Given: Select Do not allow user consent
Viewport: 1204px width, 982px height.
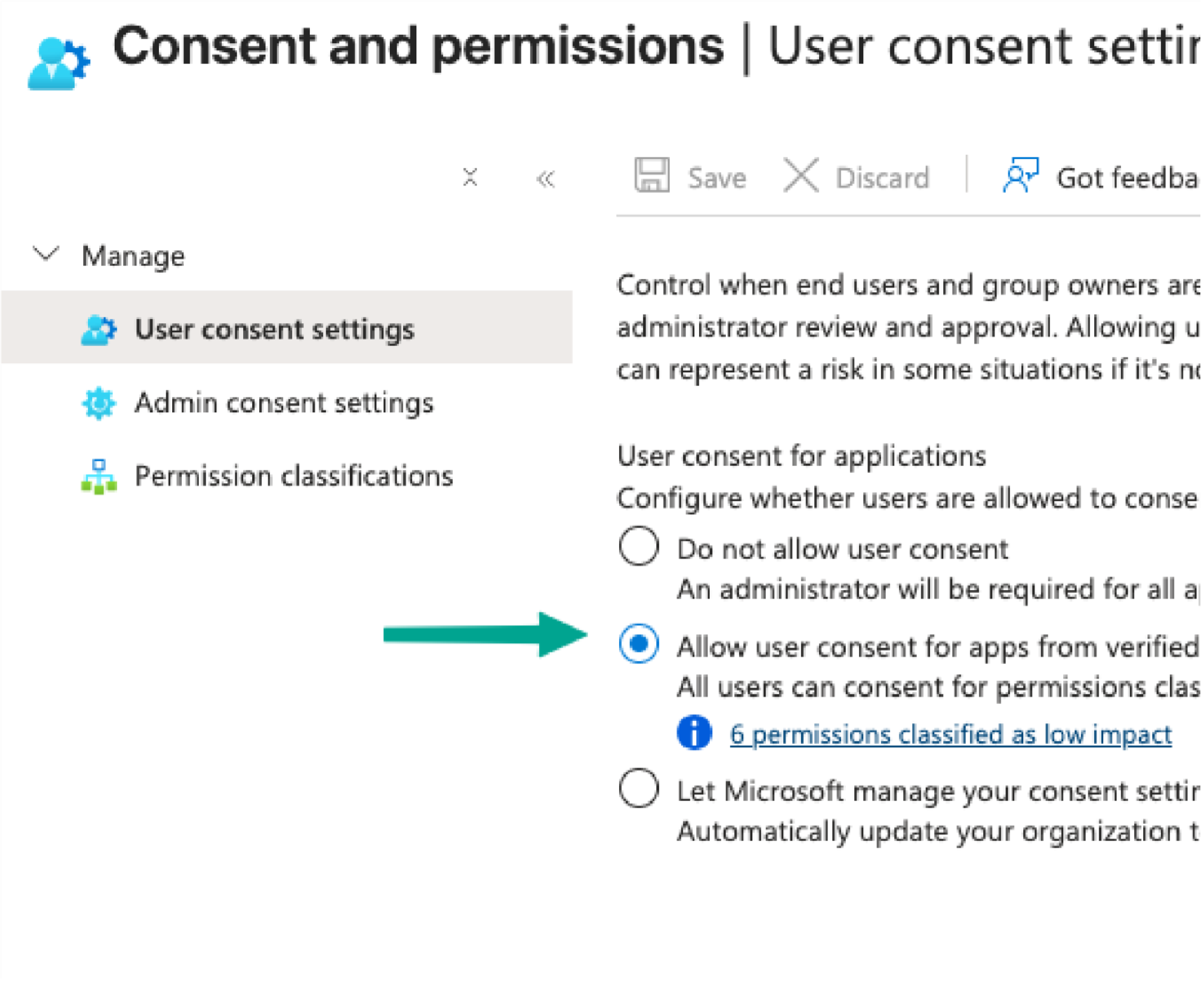Looking at the screenshot, I should (638, 546).
